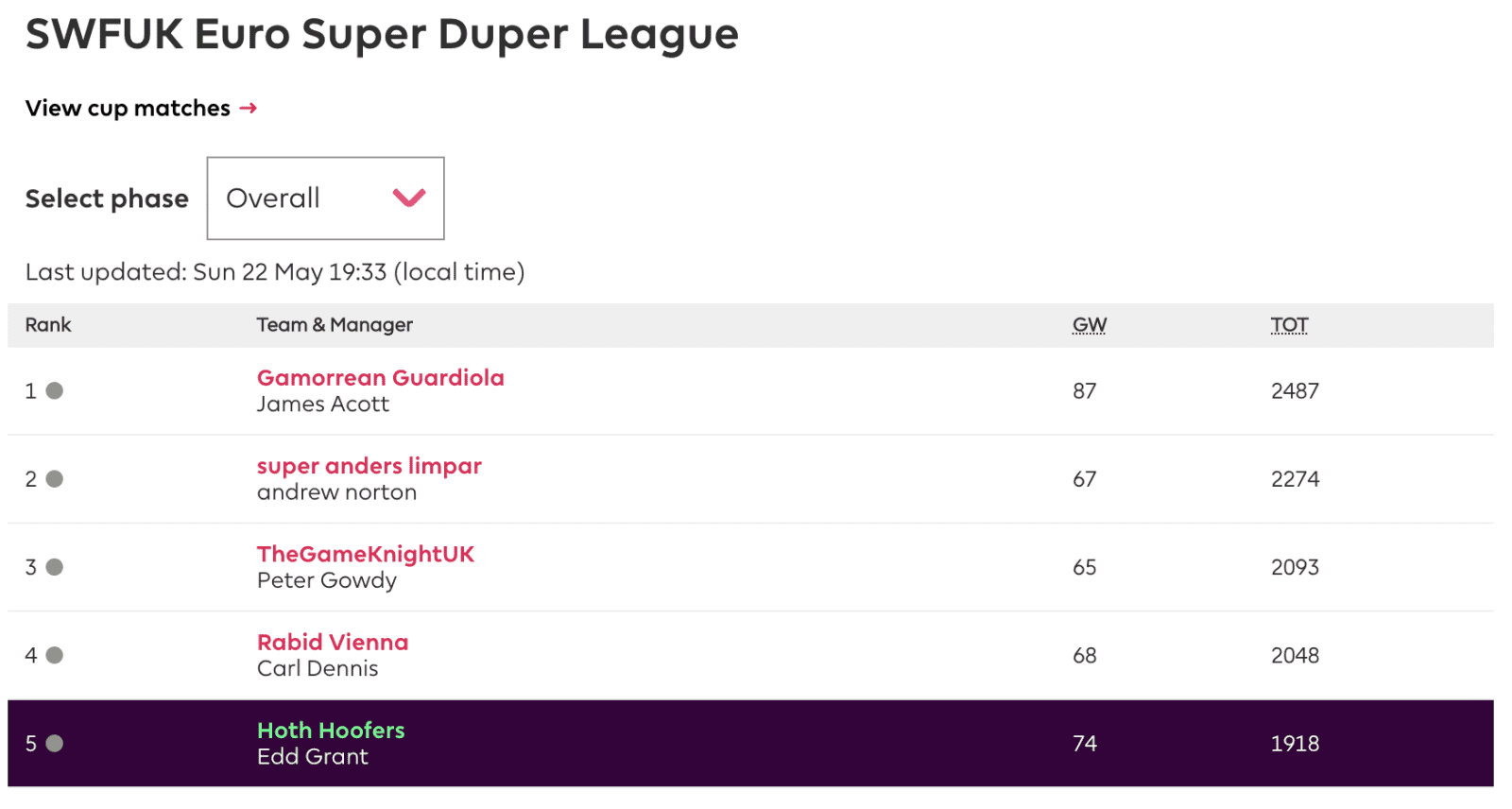Click rank status dot beside rank 2

tap(55, 479)
